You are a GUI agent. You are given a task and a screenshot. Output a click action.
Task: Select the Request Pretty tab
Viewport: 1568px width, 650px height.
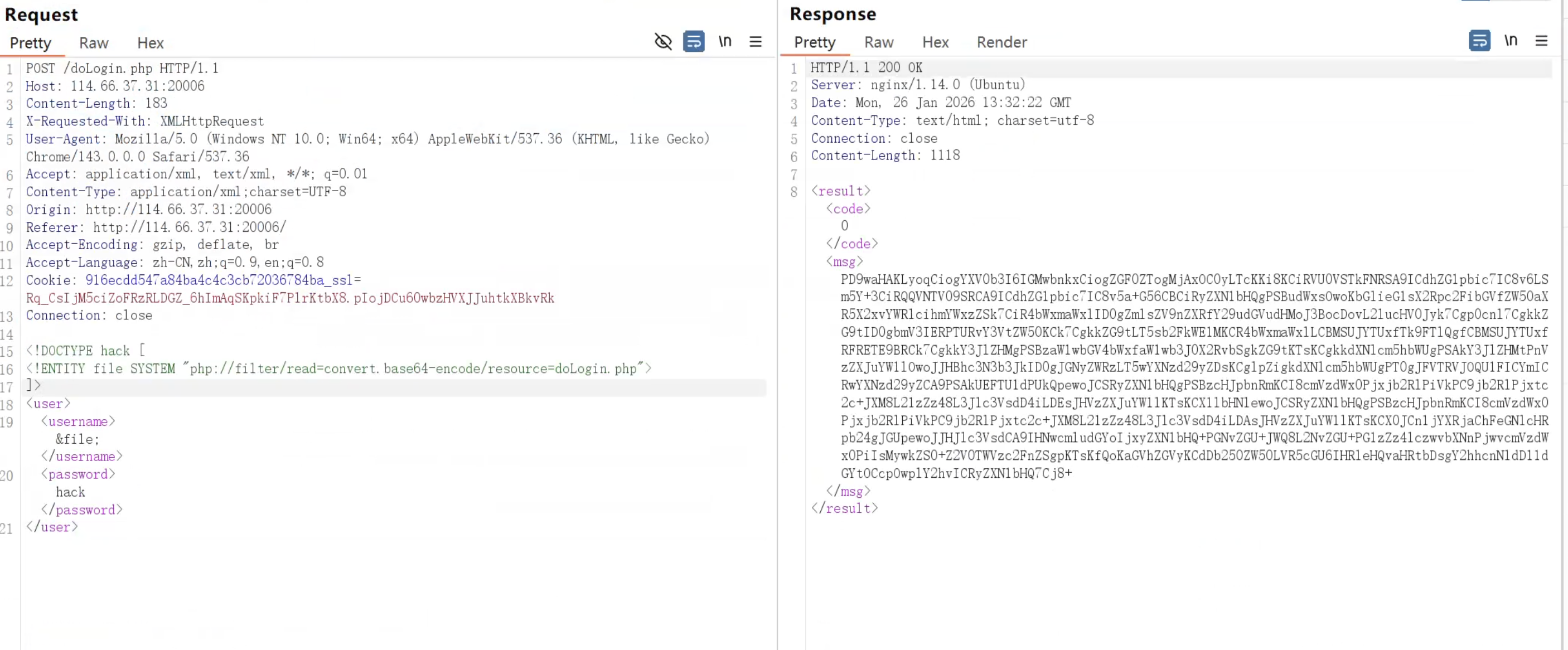[x=31, y=43]
